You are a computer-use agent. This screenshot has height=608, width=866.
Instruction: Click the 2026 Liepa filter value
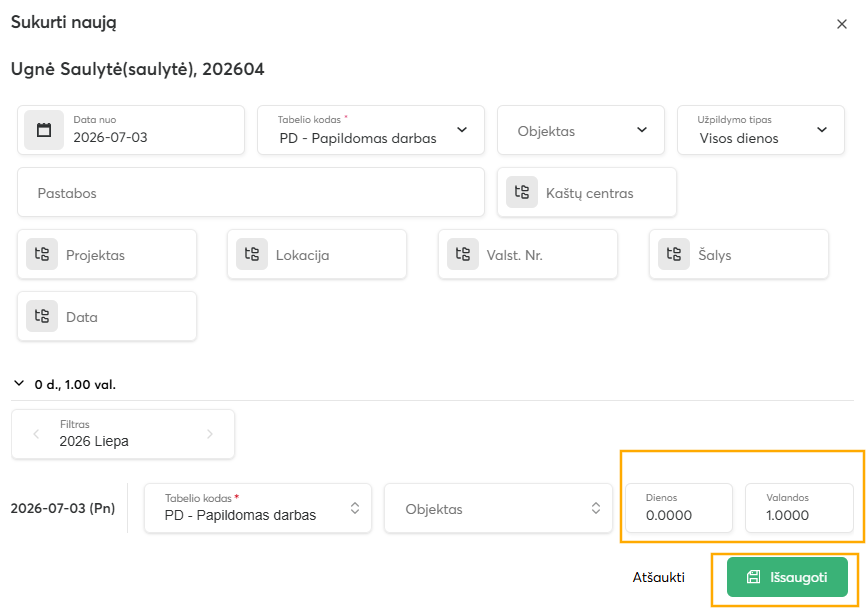tap(94, 441)
